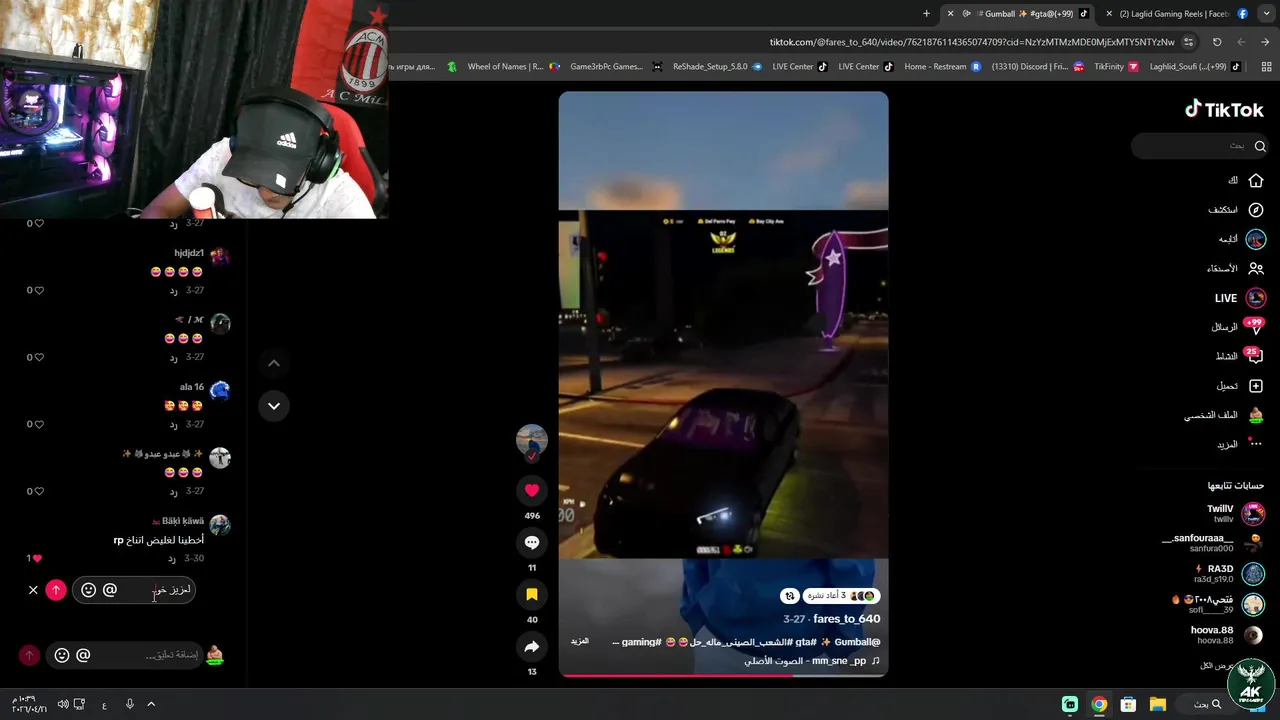Screen dimensions: 1280x720
Task: Open Upload plus icon in the sidebar
Action: coord(1256,386)
